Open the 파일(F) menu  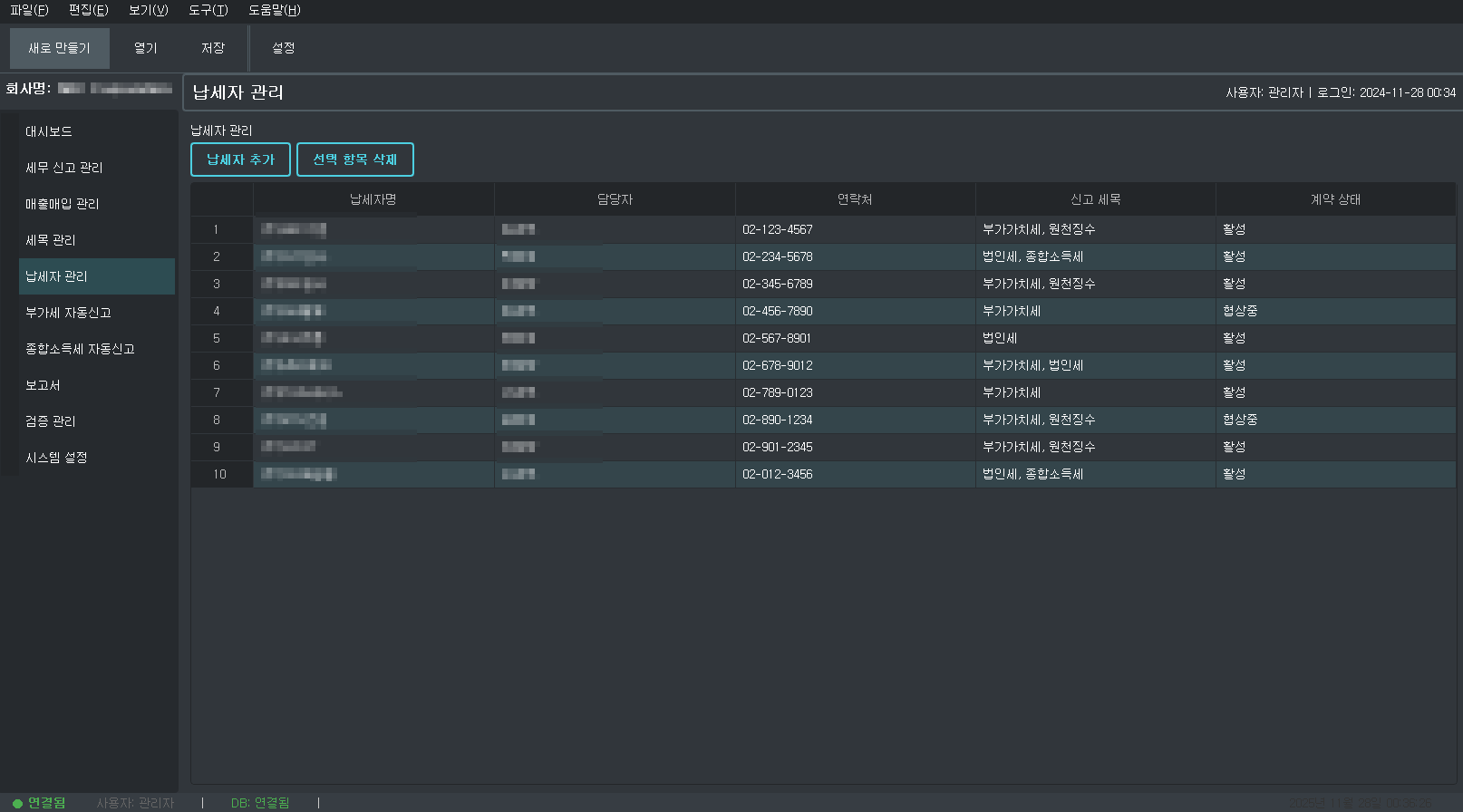coord(29,10)
